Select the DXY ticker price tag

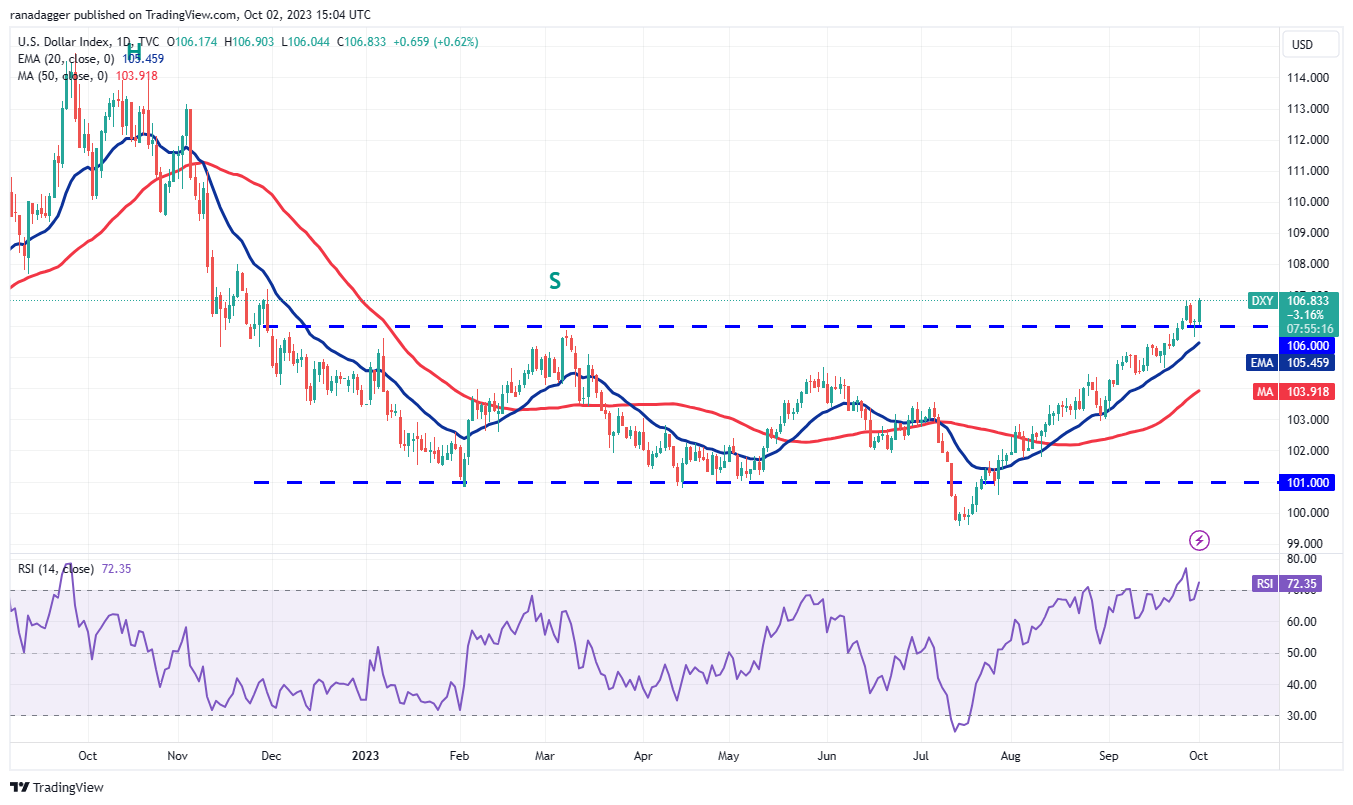point(1261,300)
